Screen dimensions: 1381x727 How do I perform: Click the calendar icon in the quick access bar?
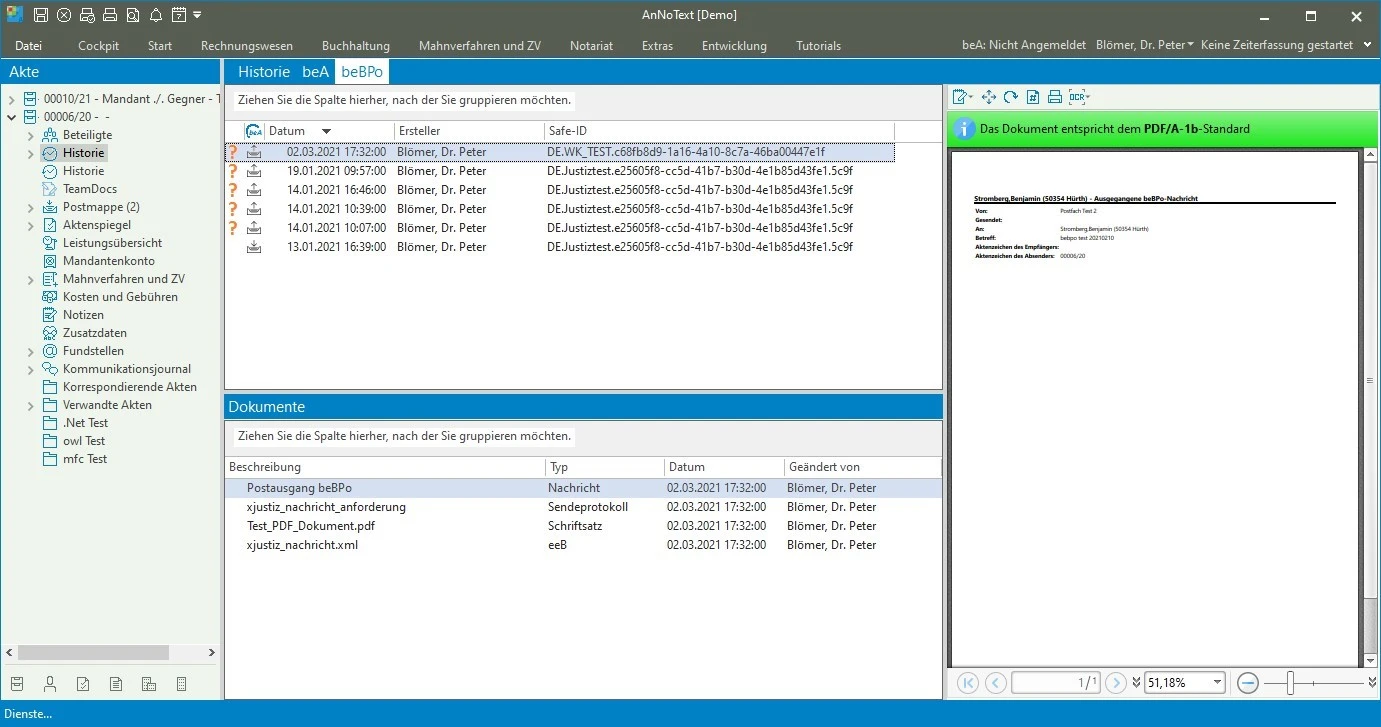pyautogui.click(x=178, y=15)
